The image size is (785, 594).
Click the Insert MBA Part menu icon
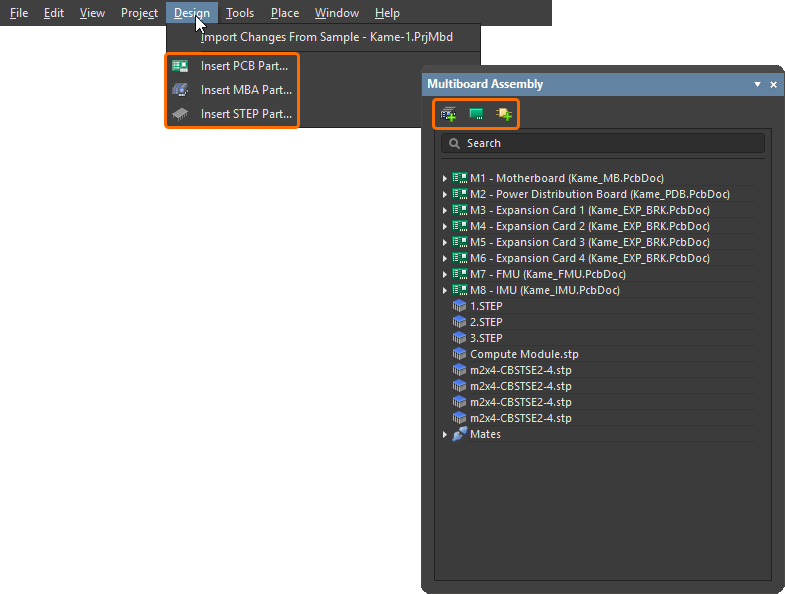(x=180, y=90)
